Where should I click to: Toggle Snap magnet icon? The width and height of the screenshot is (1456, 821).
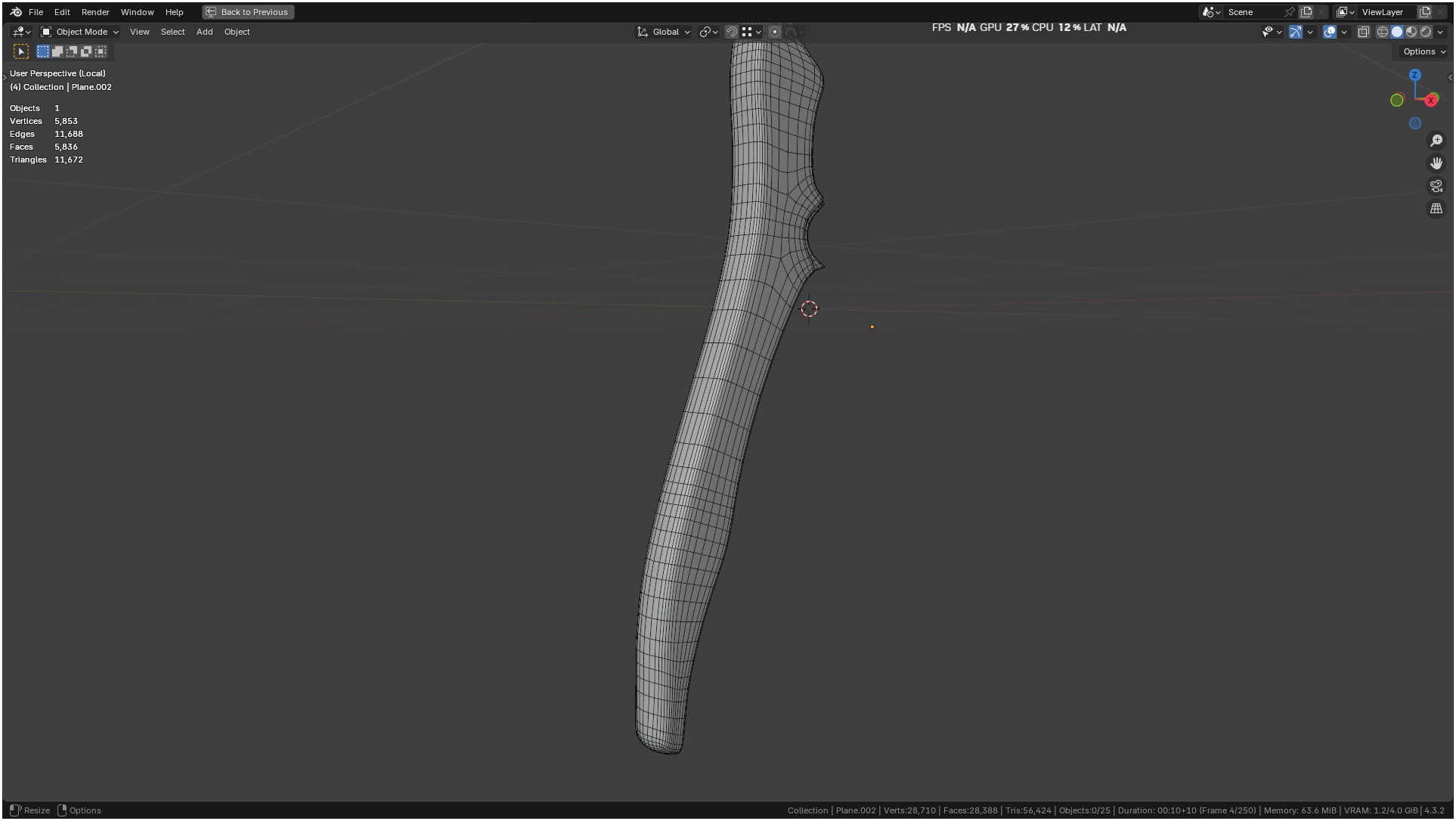click(x=731, y=32)
